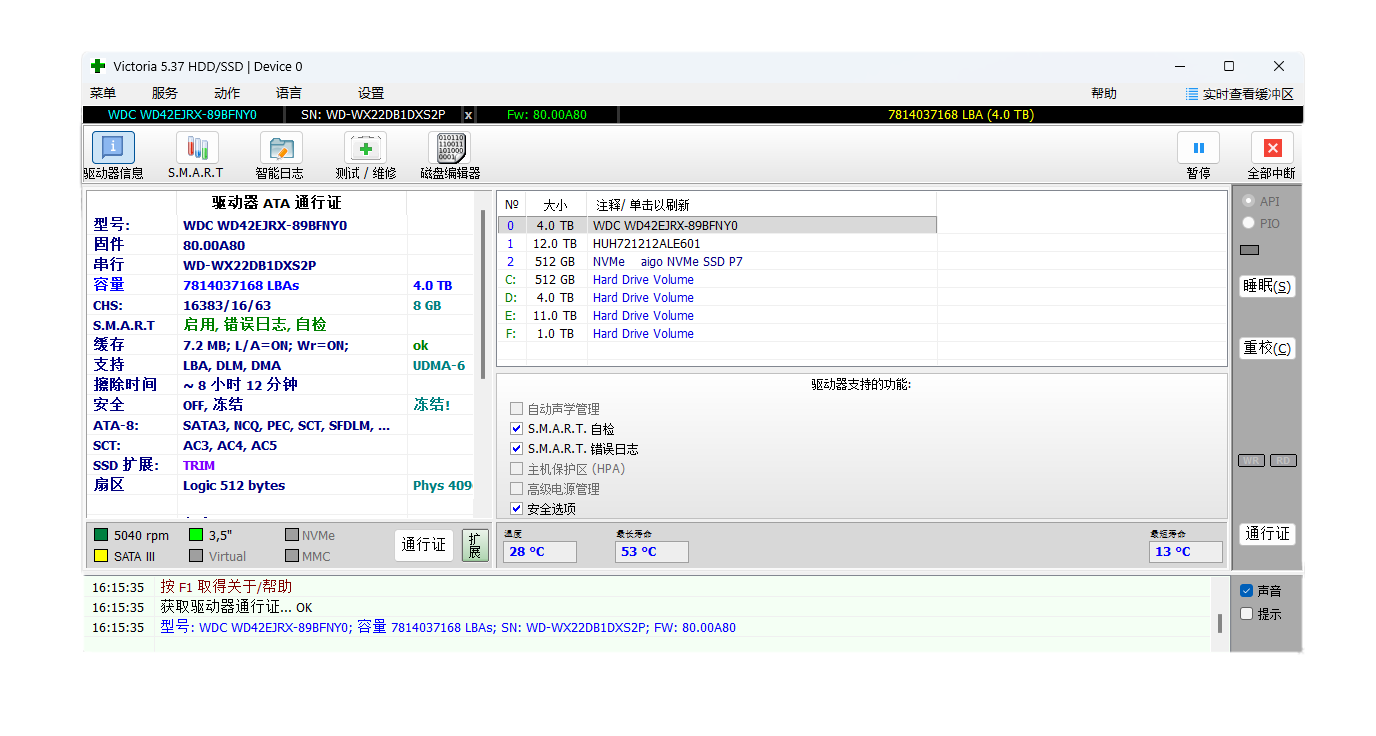Open the 磁盘编辑器 disk editor icon

tap(449, 148)
